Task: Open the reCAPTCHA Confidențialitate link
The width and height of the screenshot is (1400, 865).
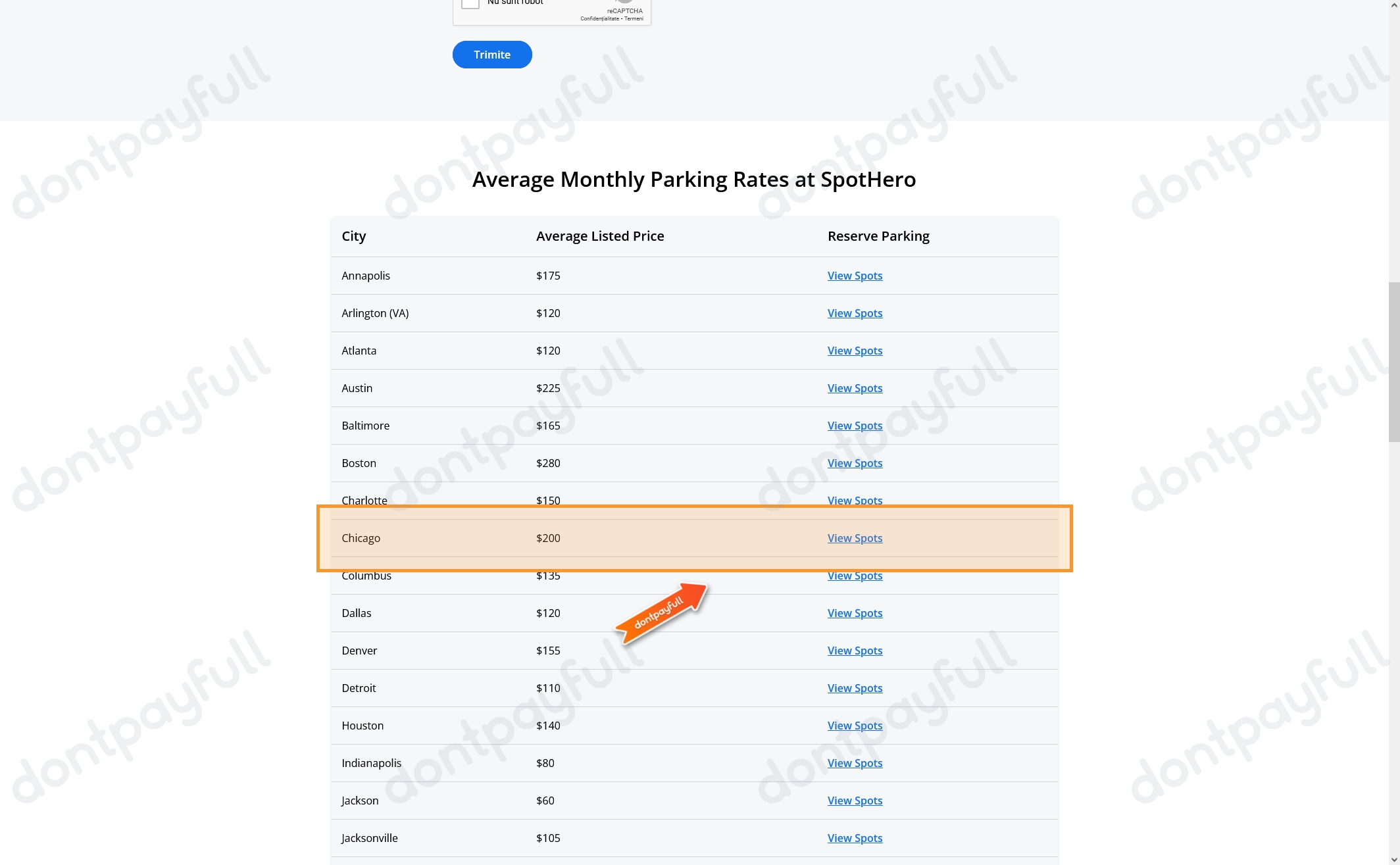Action: 599,18
